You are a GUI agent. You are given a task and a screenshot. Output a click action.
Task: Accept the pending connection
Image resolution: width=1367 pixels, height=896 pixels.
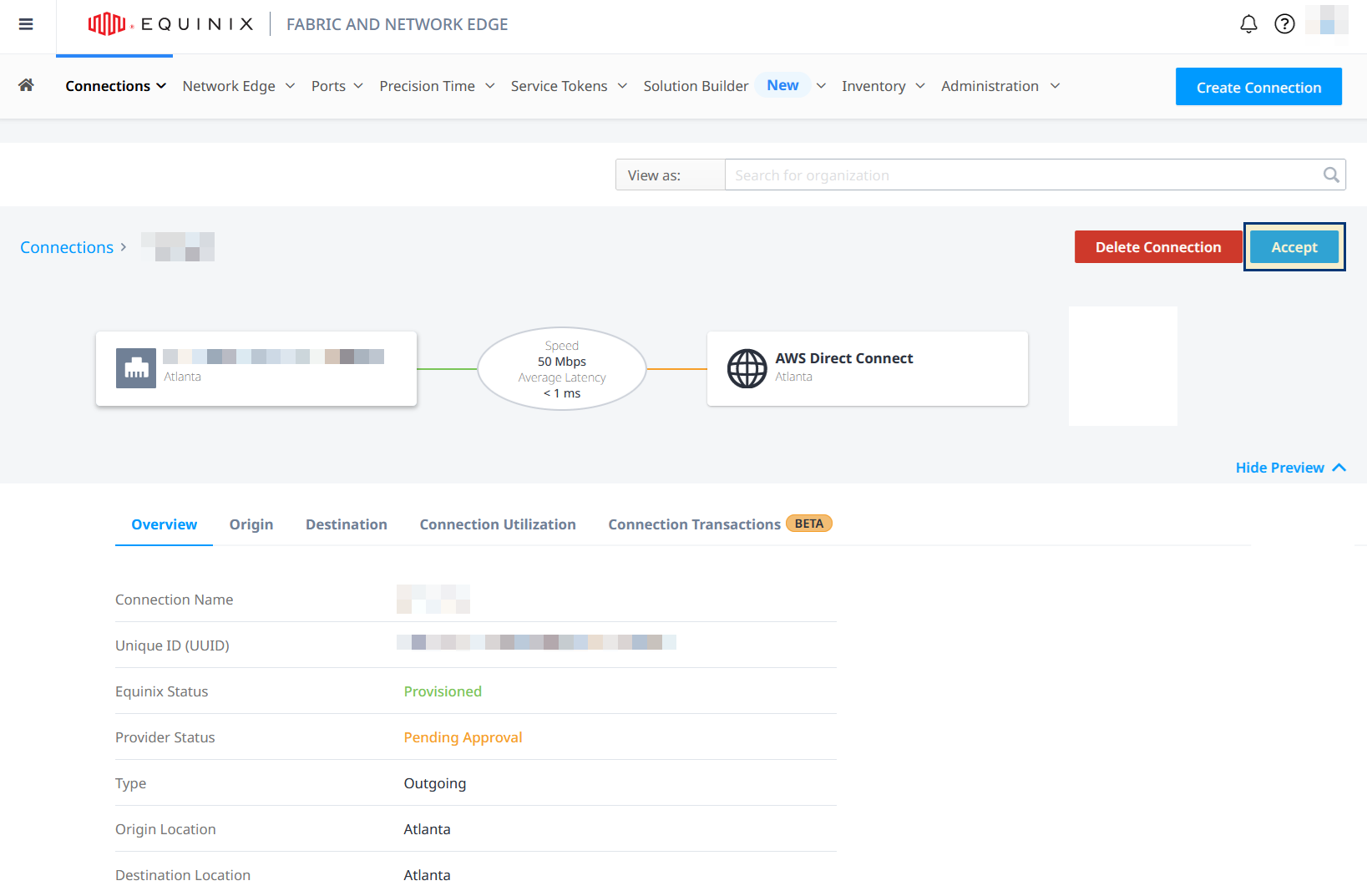[x=1294, y=247]
